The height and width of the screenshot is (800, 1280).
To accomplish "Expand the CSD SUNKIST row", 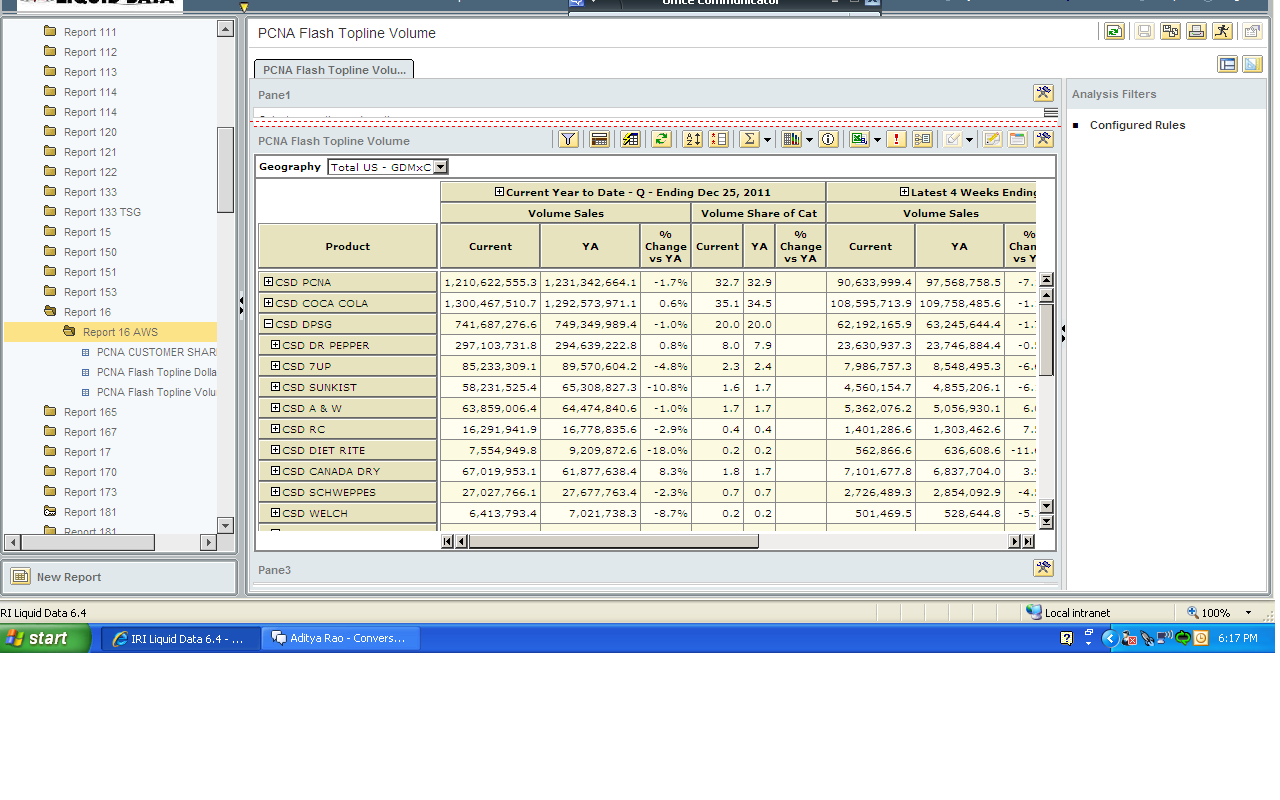I will pos(275,387).
